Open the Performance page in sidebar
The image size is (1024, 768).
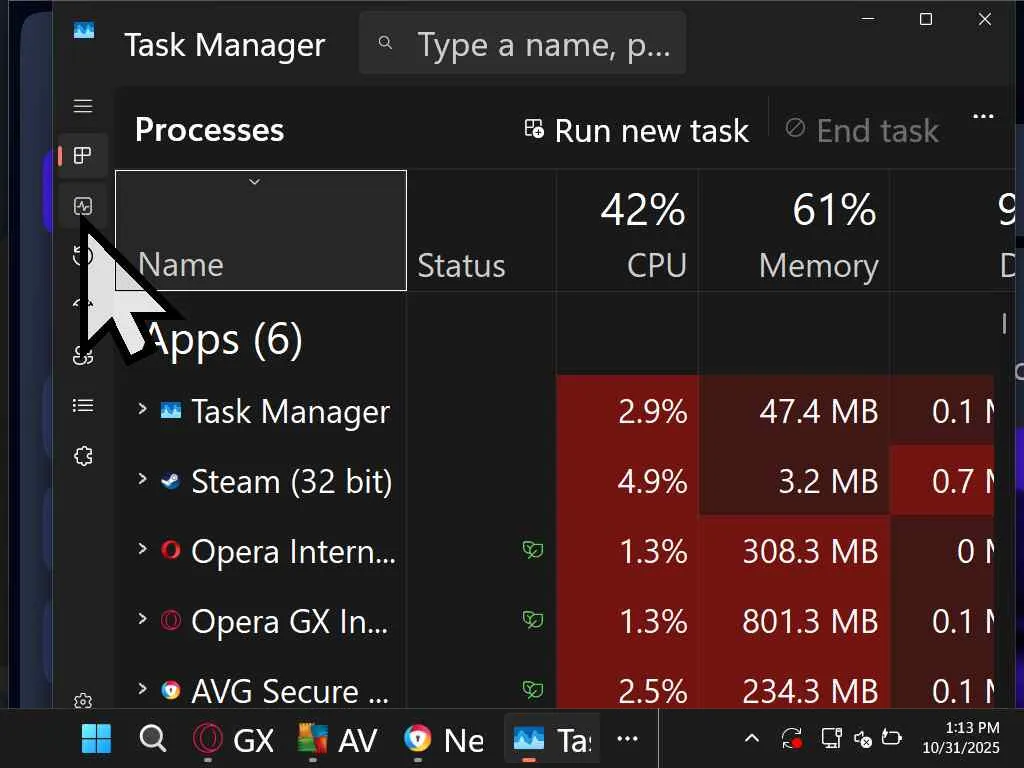83,206
